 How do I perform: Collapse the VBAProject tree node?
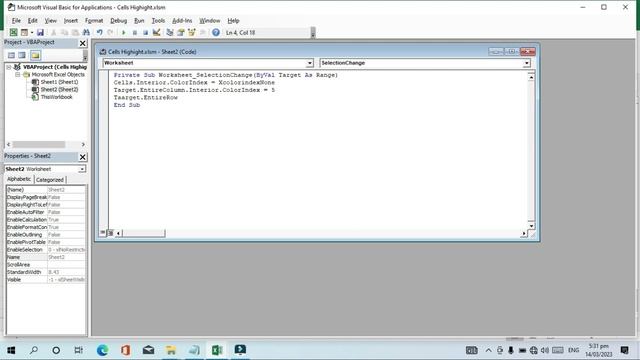9,67
